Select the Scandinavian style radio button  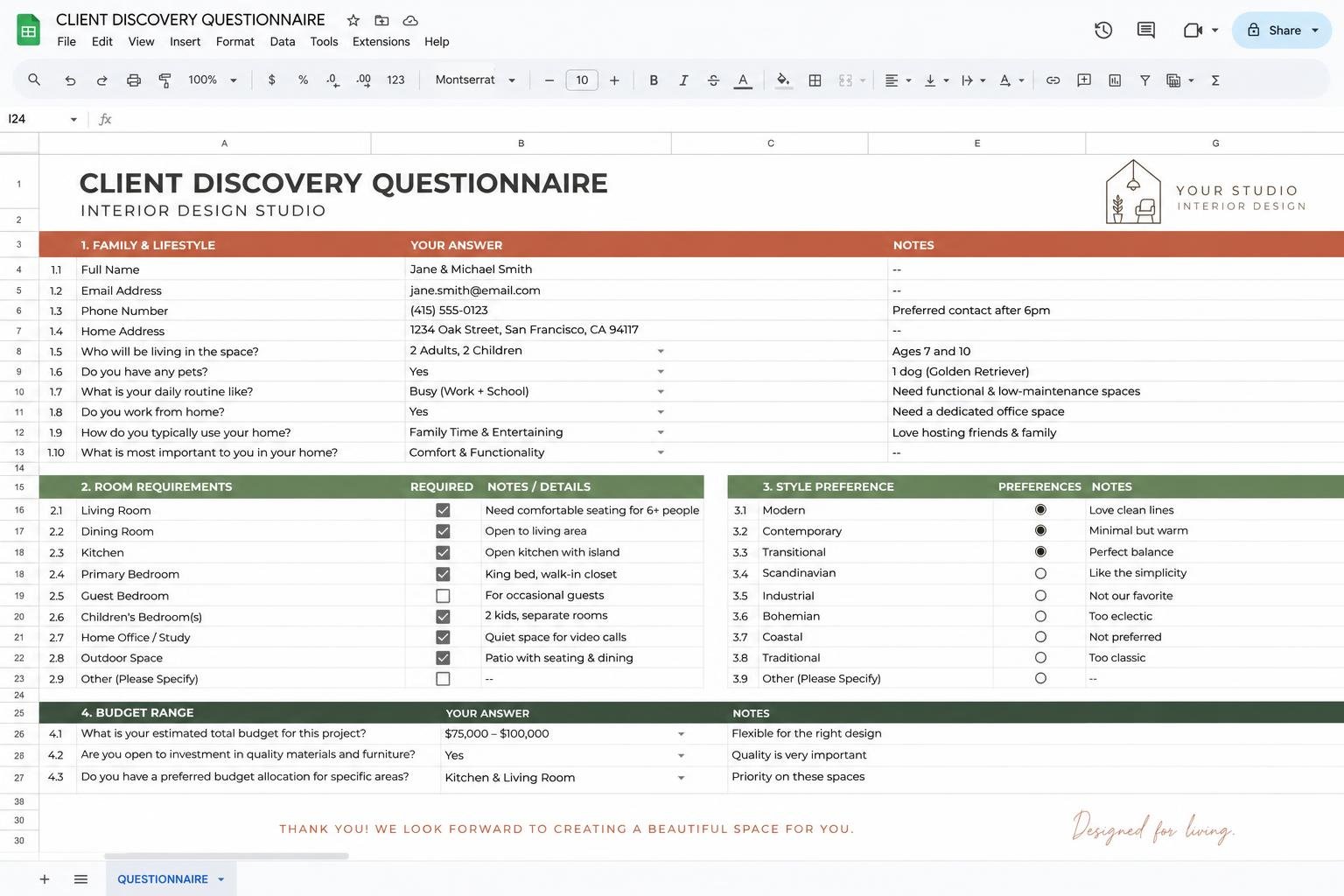click(1040, 573)
